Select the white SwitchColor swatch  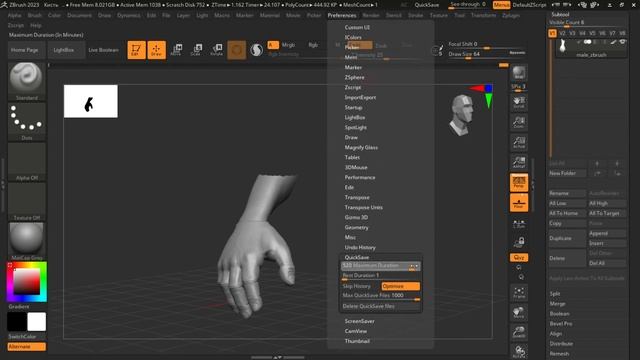pos(37,322)
